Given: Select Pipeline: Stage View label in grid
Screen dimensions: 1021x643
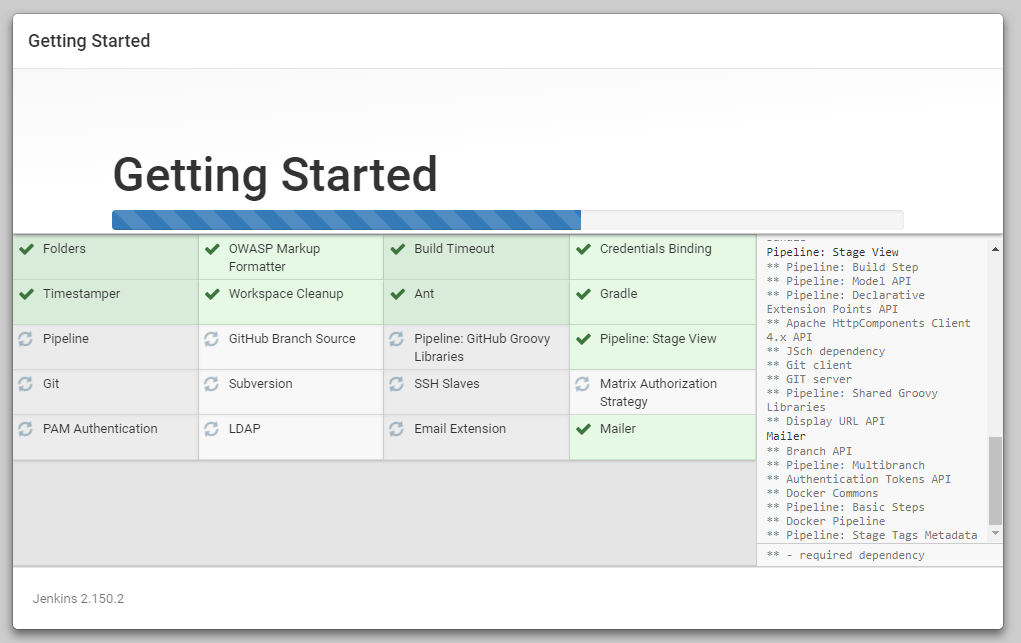Looking at the screenshot, I should point(658,338).
